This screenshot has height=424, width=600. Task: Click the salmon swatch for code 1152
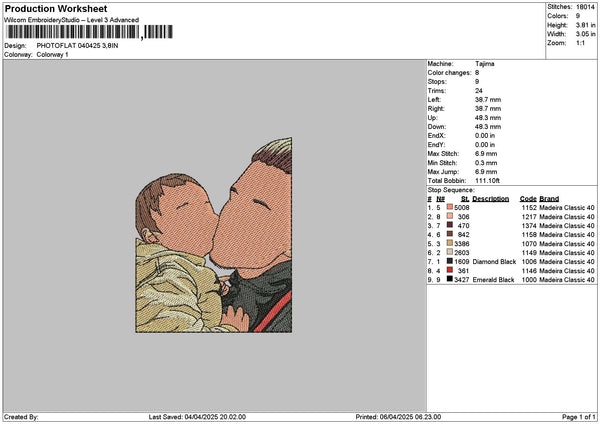tap(450, 207)
